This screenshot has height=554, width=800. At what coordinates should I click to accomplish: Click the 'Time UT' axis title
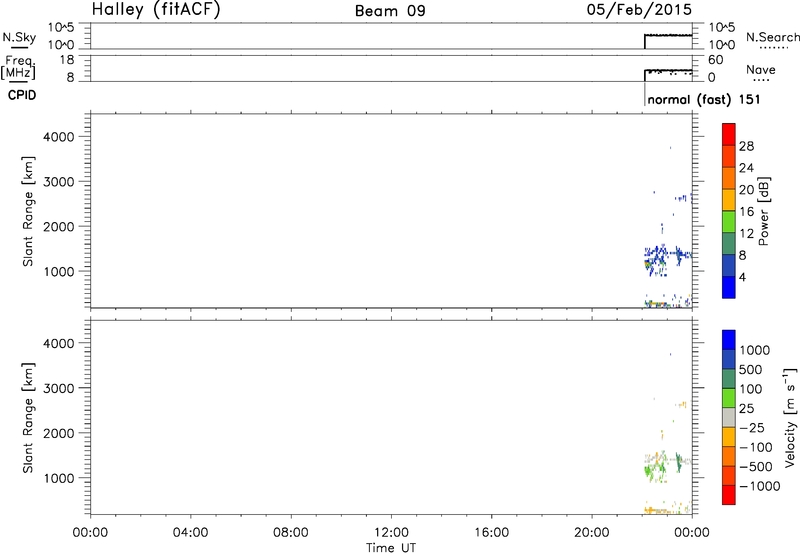click(391, 547)
